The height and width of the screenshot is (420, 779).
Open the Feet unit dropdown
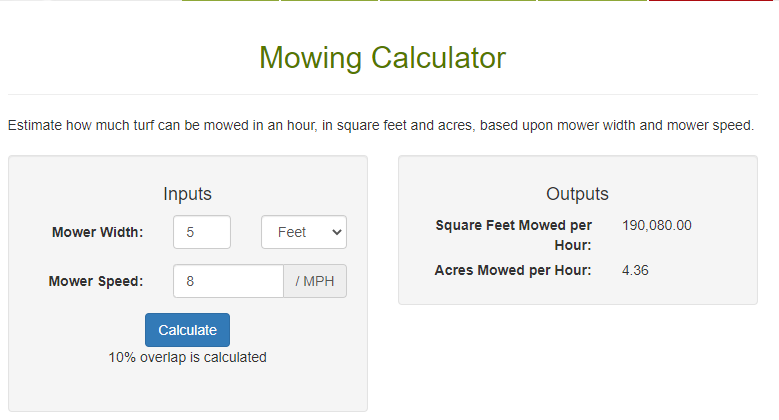[303, 232]
